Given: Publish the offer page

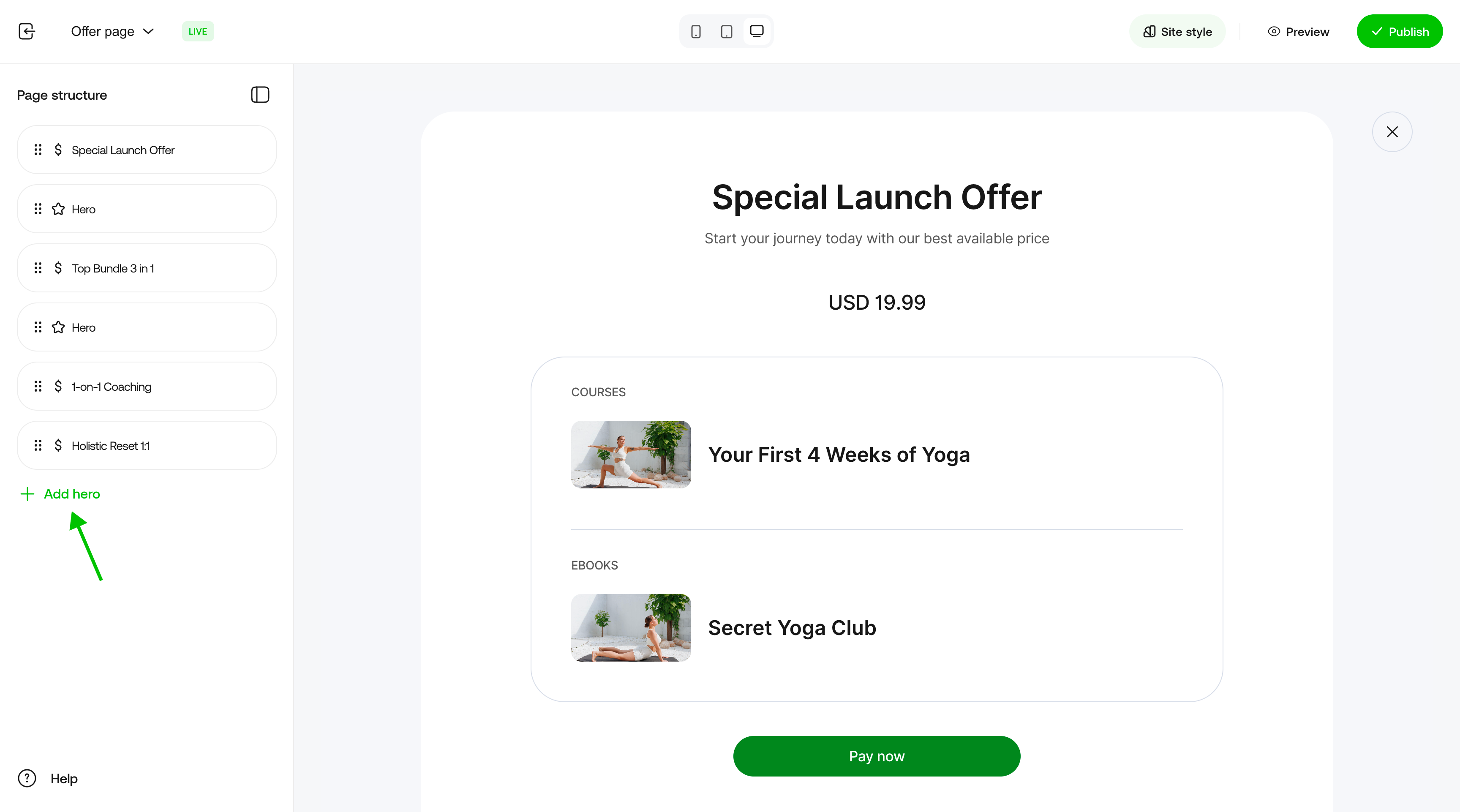Looking at the screenshot, I should pos(1399,32).
